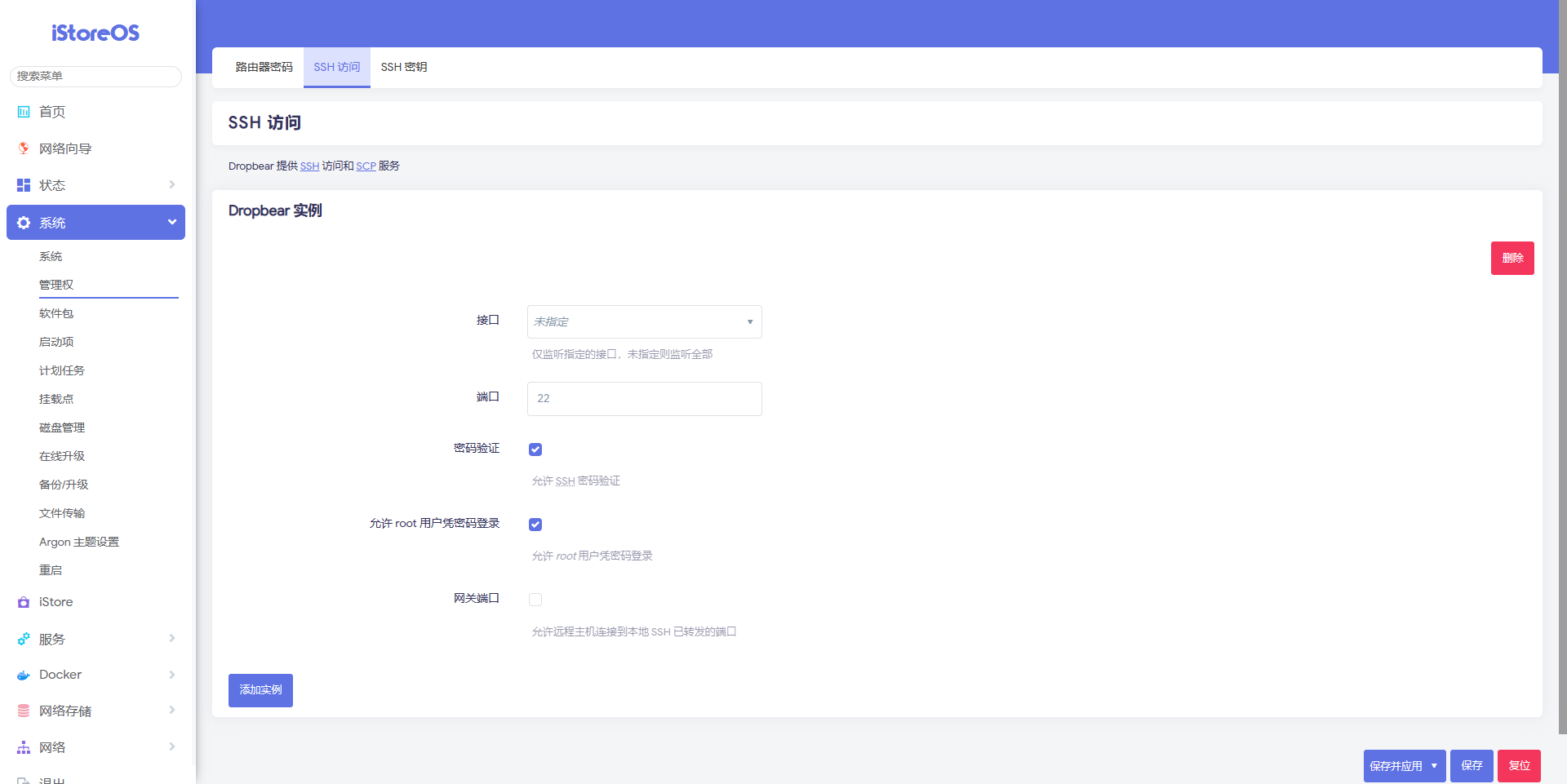Click the 服务 services icon
1567x784 pixels.
24,639
